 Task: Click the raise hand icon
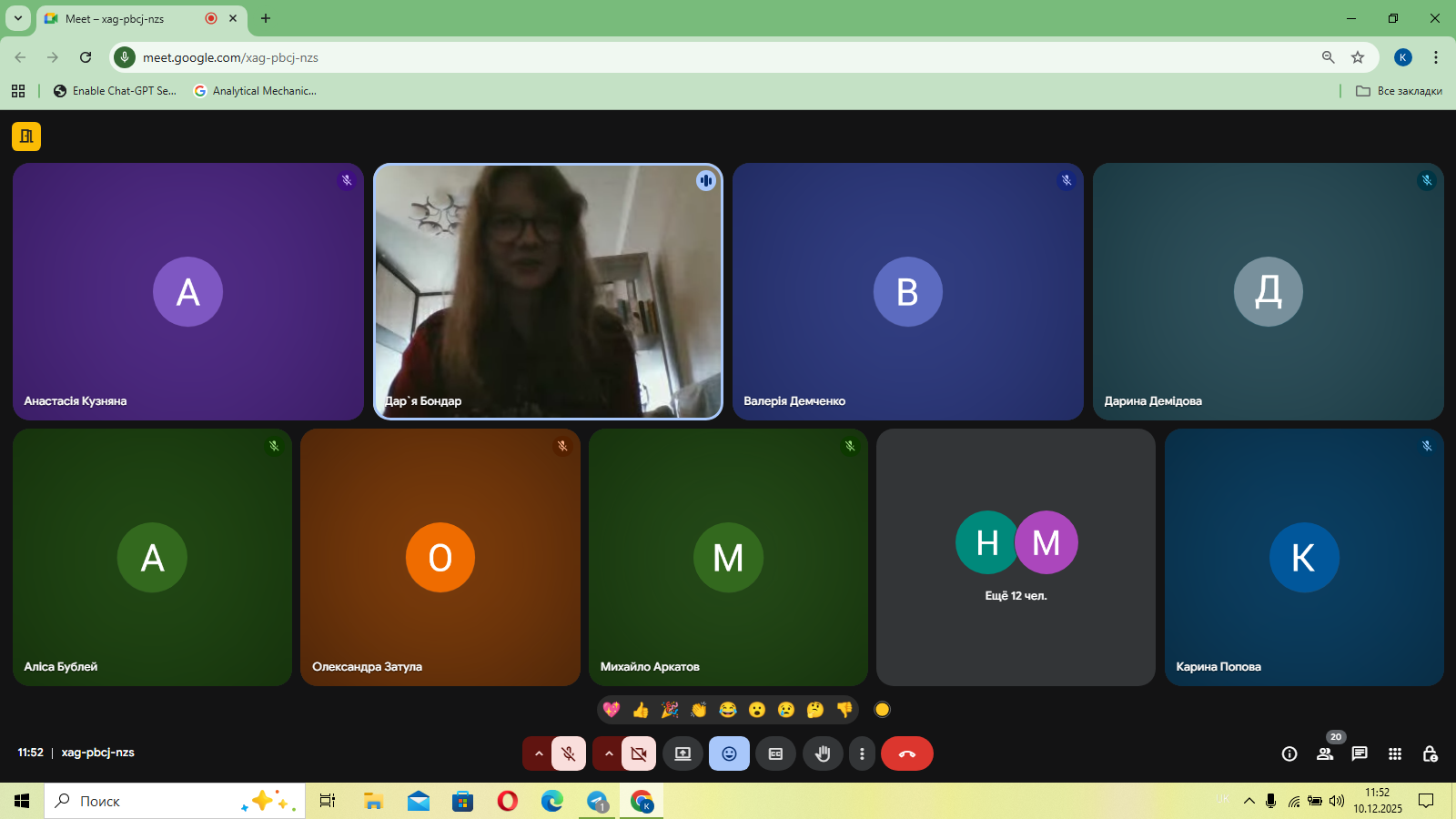point(823,753)
